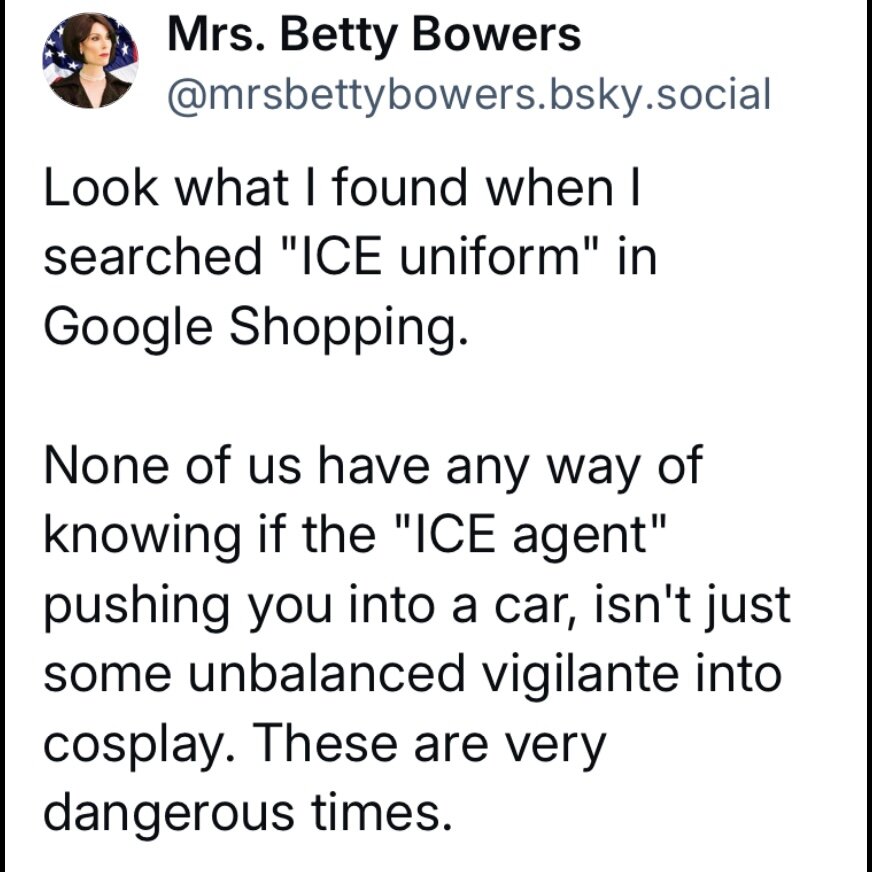
Task: Click the phrase dangerous times
Action: point(247,812)
